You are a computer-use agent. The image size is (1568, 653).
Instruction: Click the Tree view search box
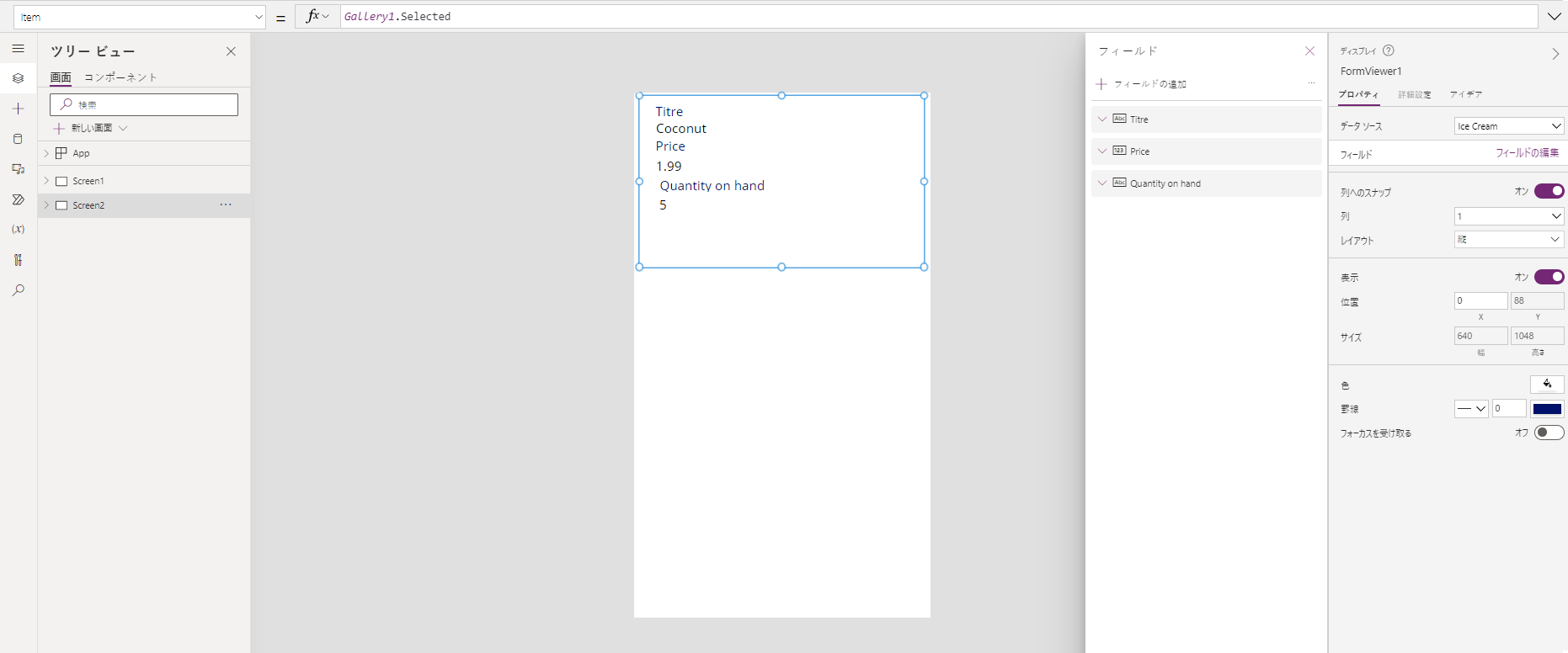[144, 104]
